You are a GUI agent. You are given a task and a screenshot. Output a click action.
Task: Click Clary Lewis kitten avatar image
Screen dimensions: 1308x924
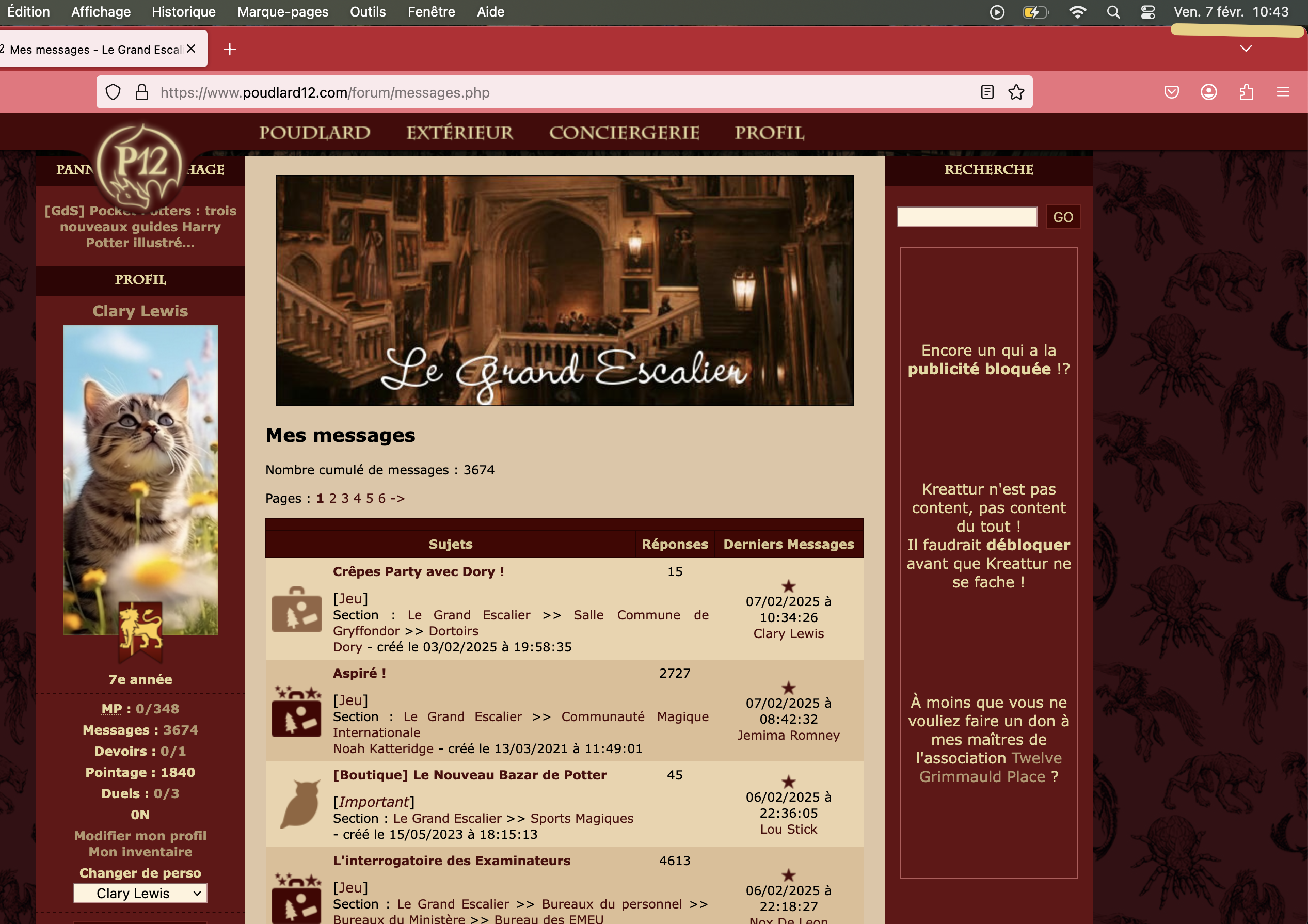[x=140, y=479]
